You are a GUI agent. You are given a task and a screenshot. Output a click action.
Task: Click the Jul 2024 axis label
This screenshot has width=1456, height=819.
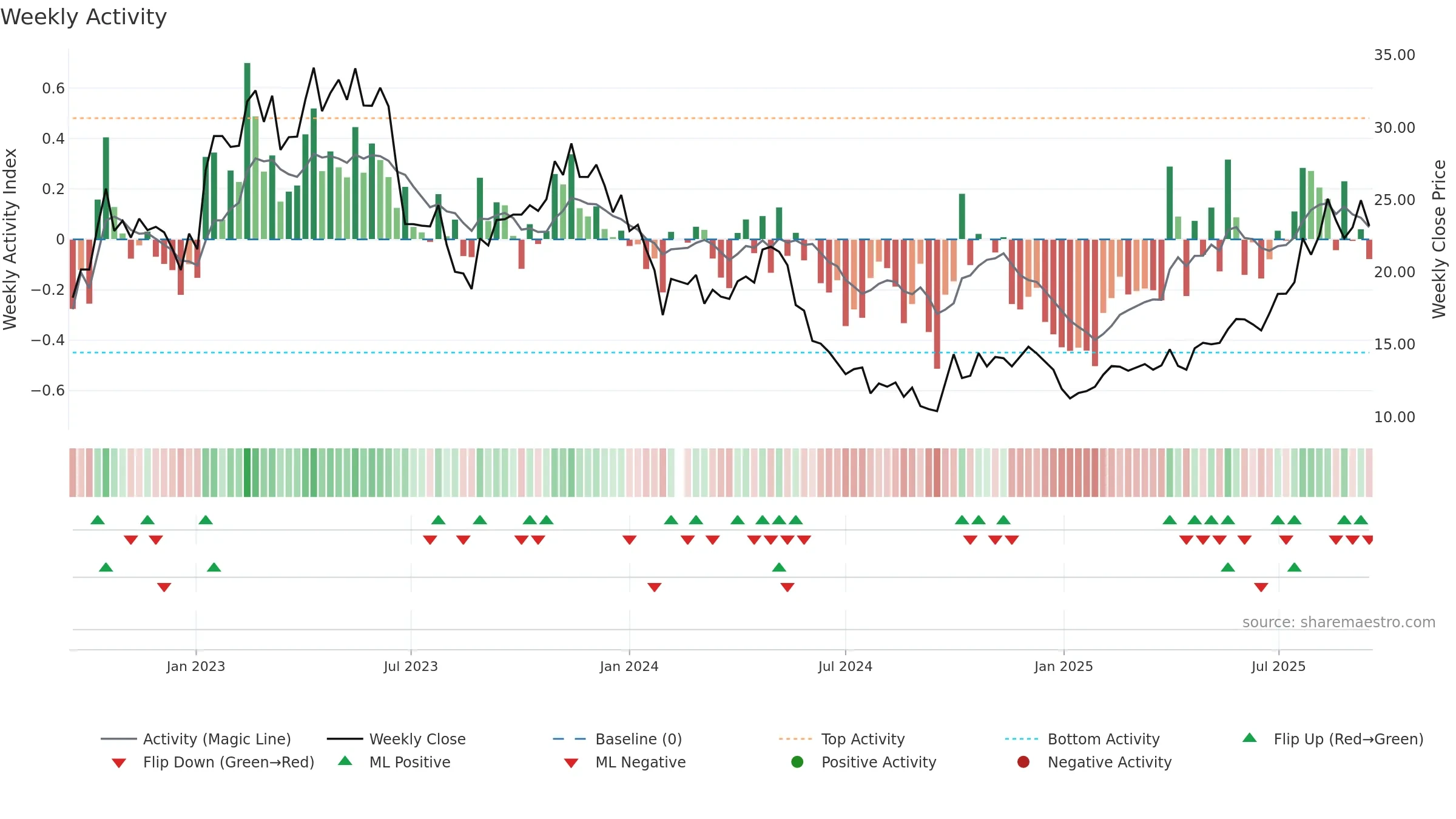coord(845,666)
